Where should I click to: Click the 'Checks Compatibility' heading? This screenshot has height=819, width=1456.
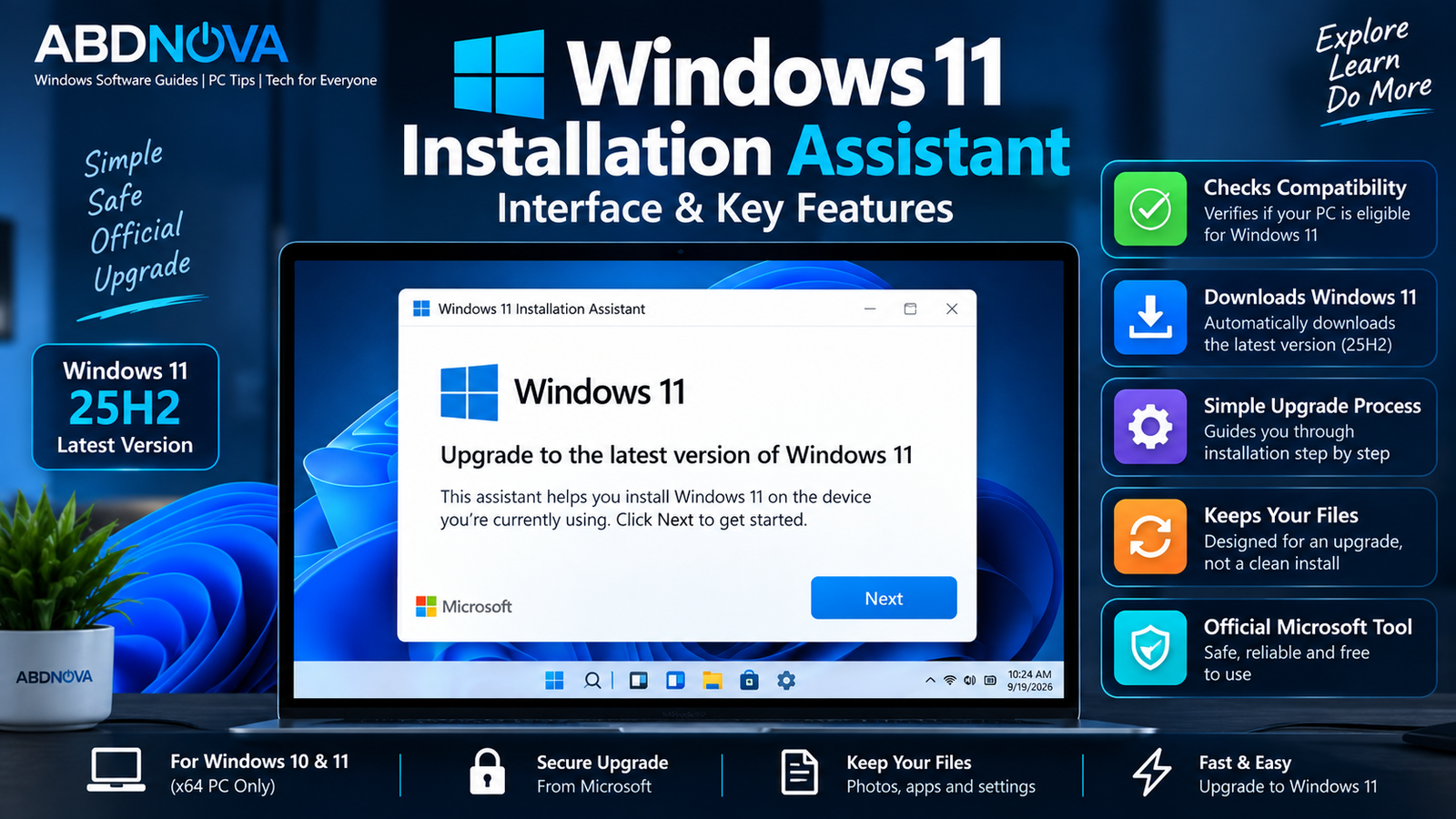click(x=1305, y=187)
